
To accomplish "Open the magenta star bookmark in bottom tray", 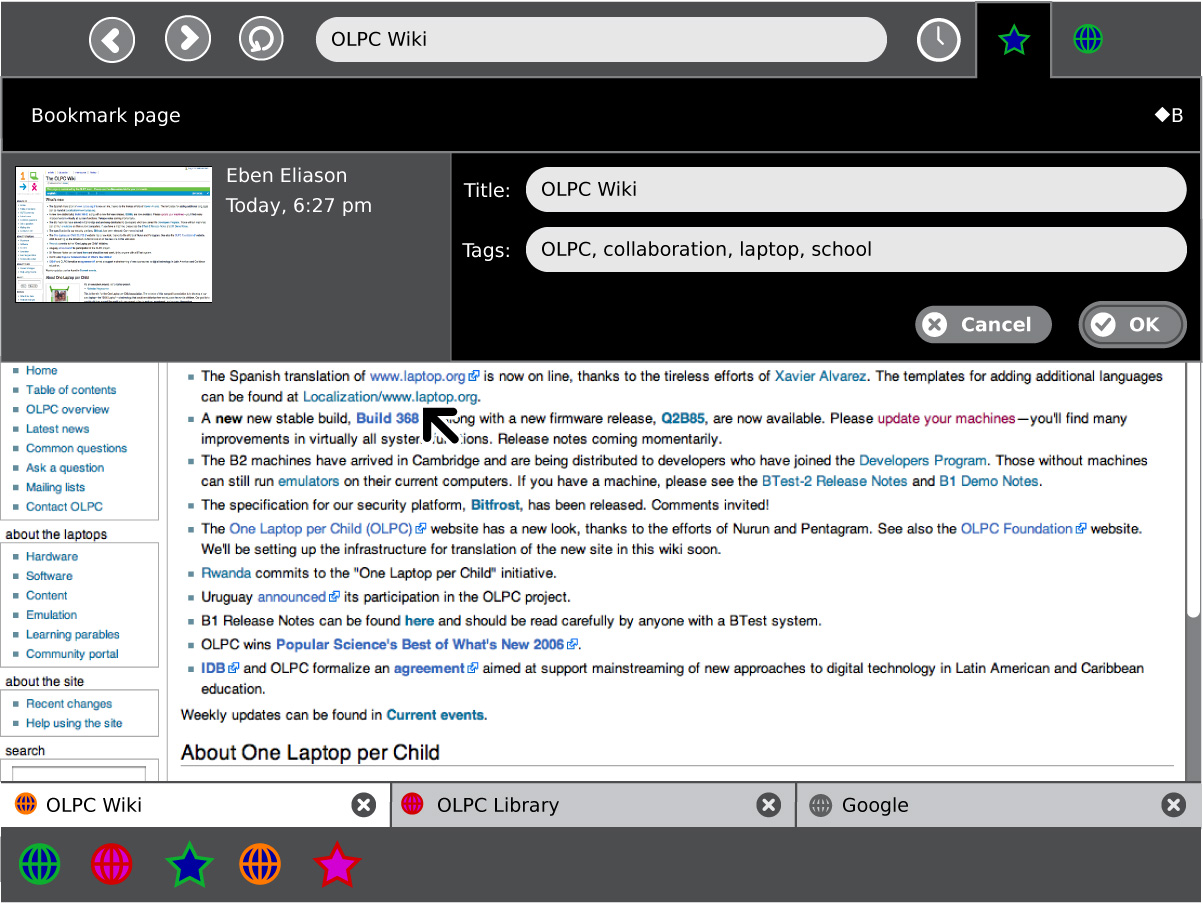I will point(336,864).
